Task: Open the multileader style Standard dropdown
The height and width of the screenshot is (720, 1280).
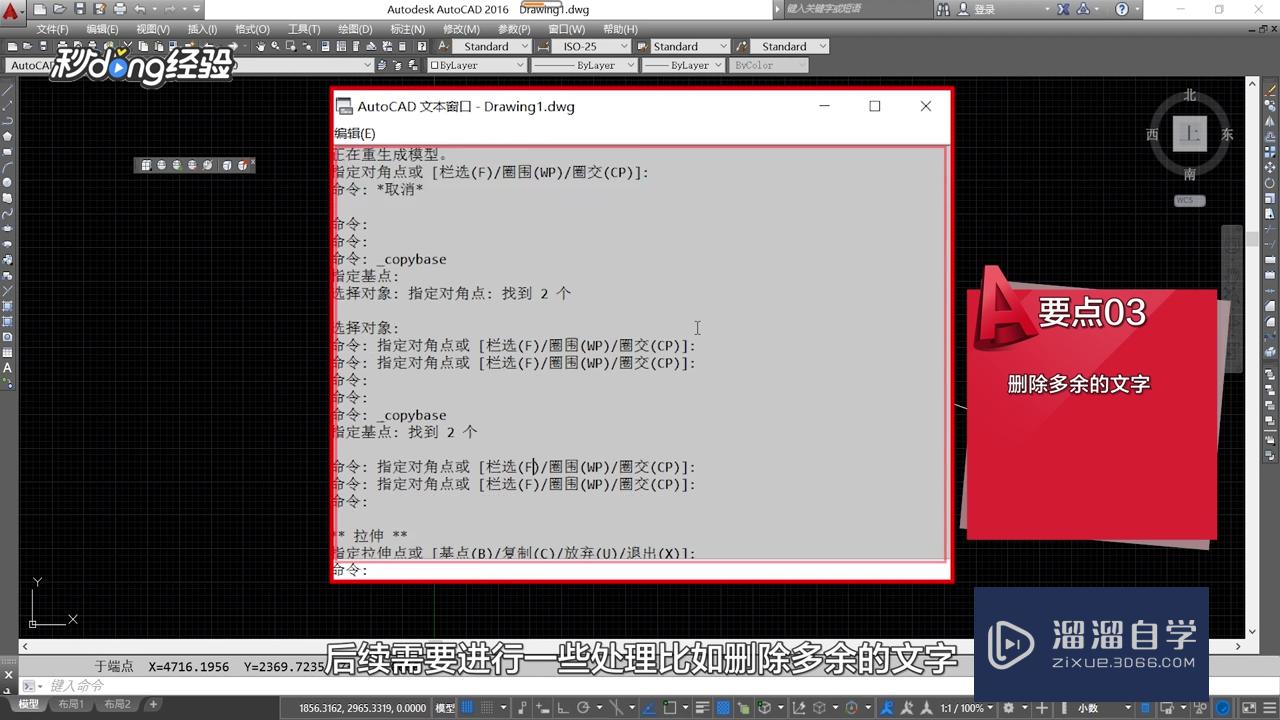Action: [x=790, y=46]
